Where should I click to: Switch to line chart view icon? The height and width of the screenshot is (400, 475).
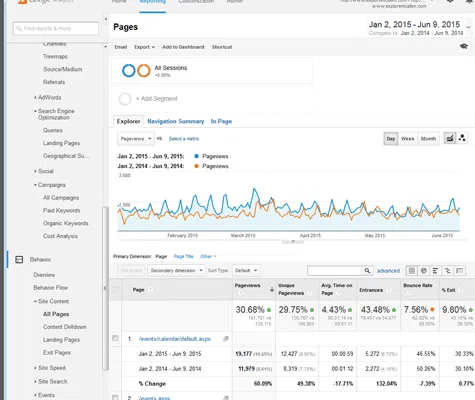coord(450,138)
